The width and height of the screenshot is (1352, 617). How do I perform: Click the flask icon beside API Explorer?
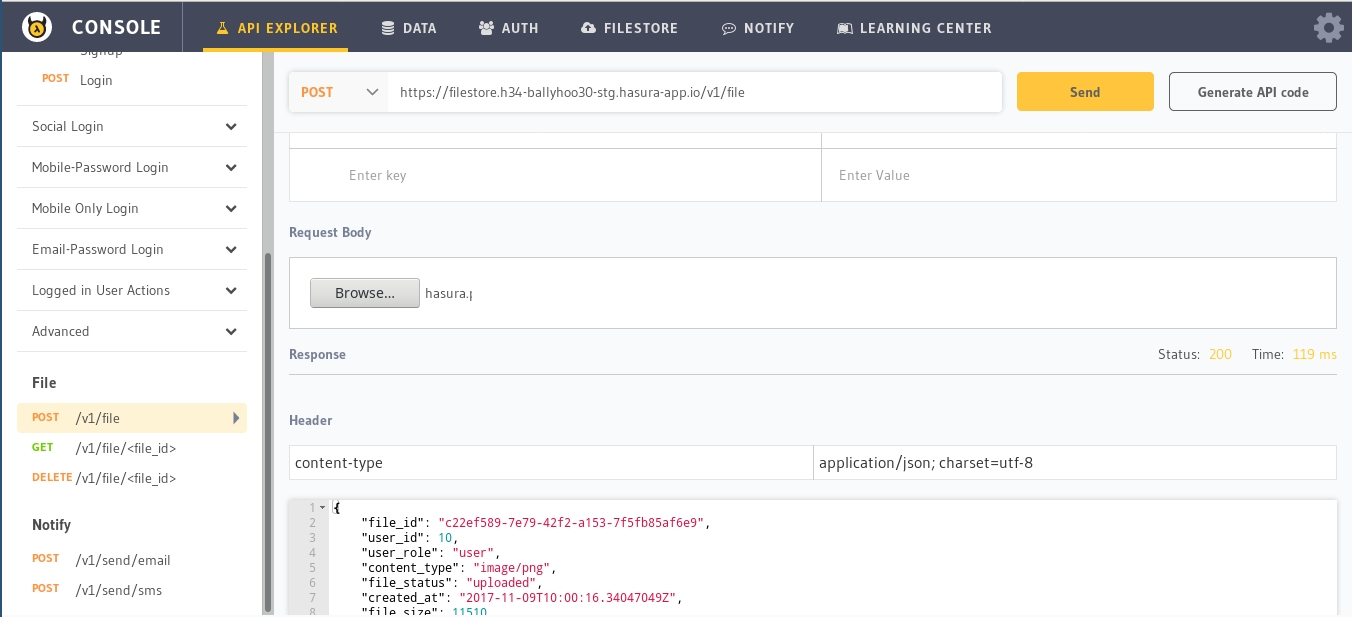pos(223,28)
